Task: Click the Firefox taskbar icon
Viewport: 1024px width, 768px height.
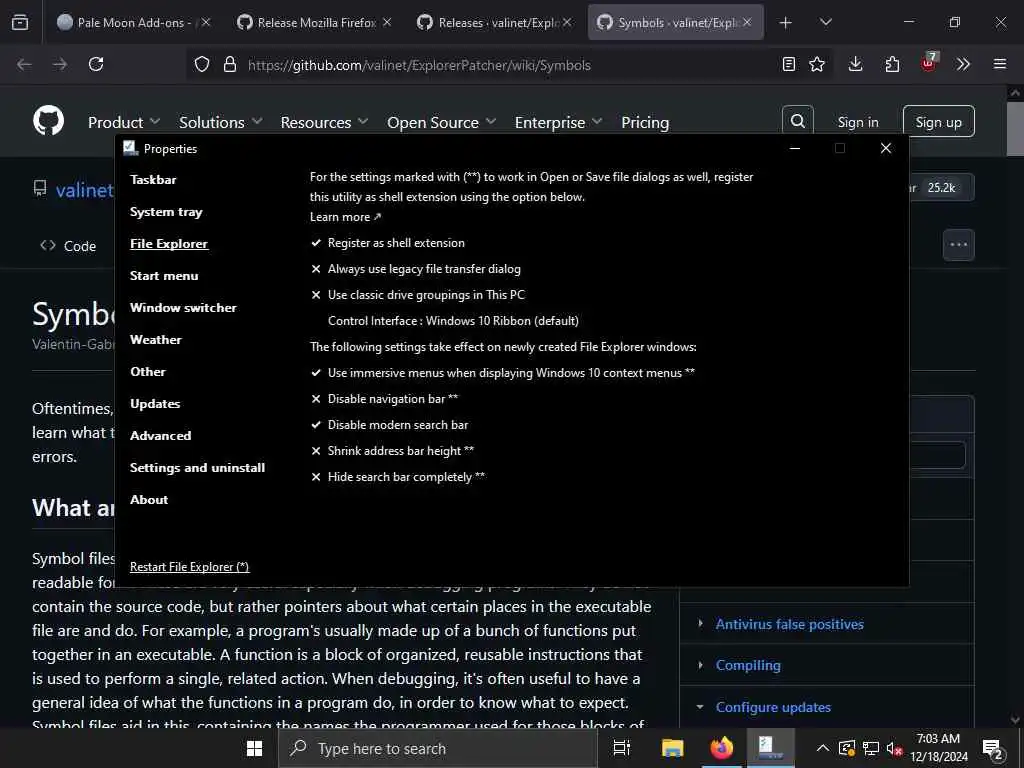Action: (x=722, y=748)
